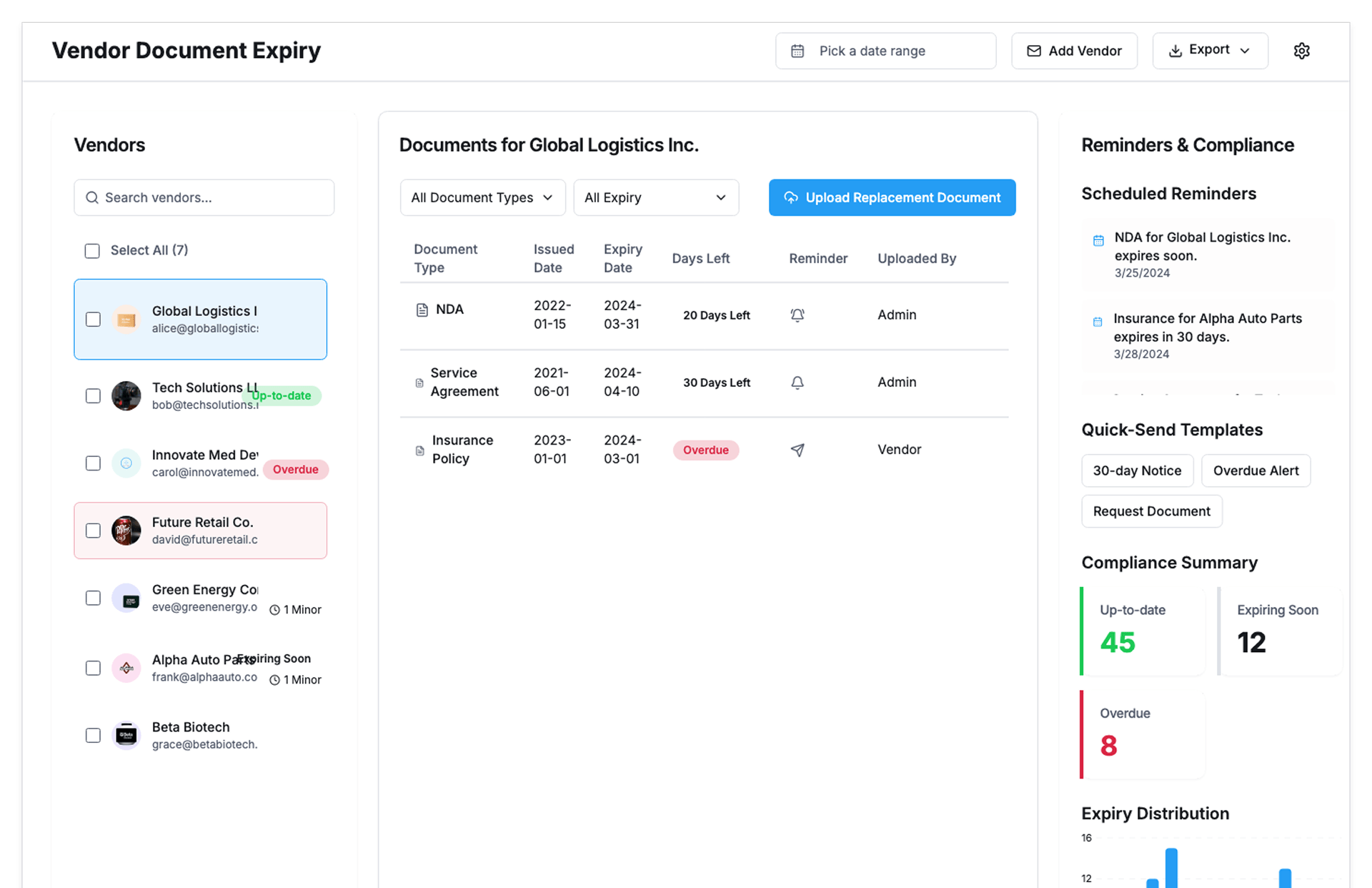This screenshot has width=1372, height=888.
Task: Select the Overdue Alert template
Action: click(x=1256, y=470)
